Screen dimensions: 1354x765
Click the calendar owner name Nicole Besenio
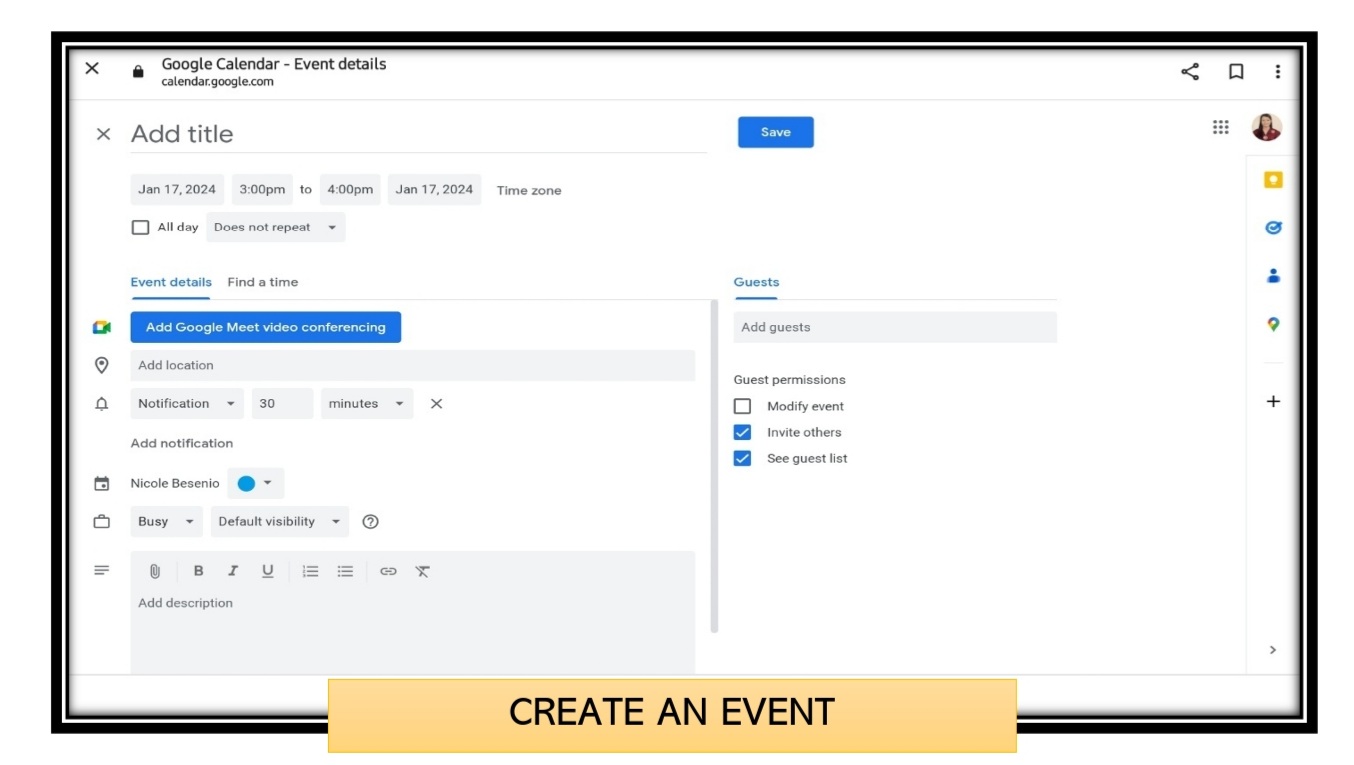click(175, 484)
